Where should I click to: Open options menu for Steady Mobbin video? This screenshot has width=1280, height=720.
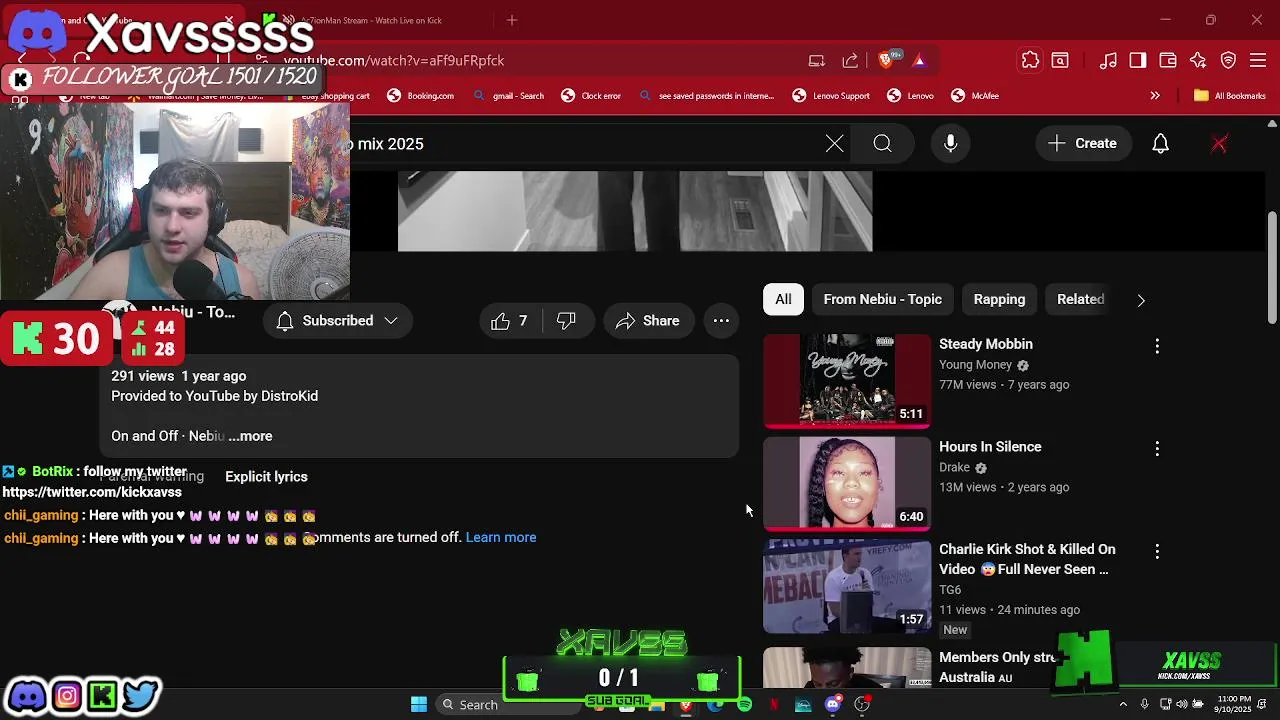coord(1157,346)
